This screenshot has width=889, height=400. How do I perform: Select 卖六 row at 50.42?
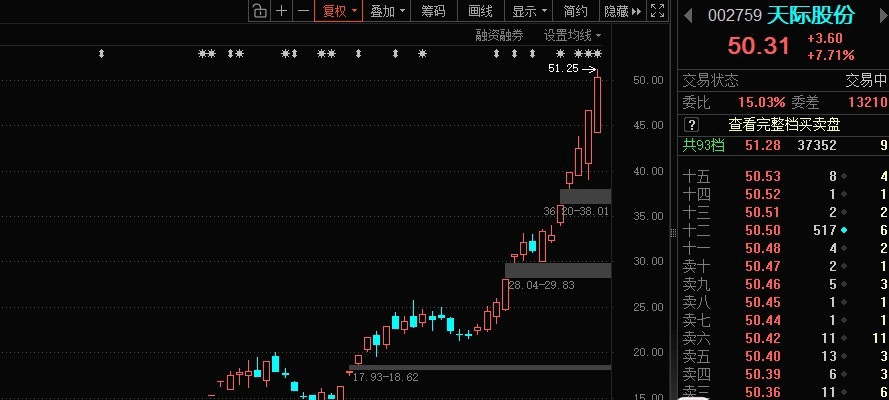(784, 338)
